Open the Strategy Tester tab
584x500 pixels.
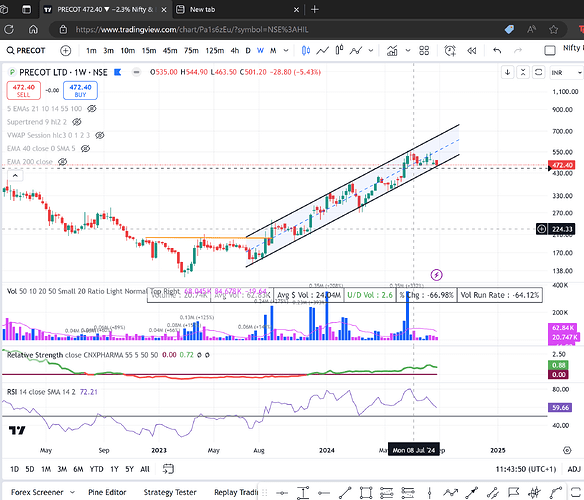coord(170,492)
